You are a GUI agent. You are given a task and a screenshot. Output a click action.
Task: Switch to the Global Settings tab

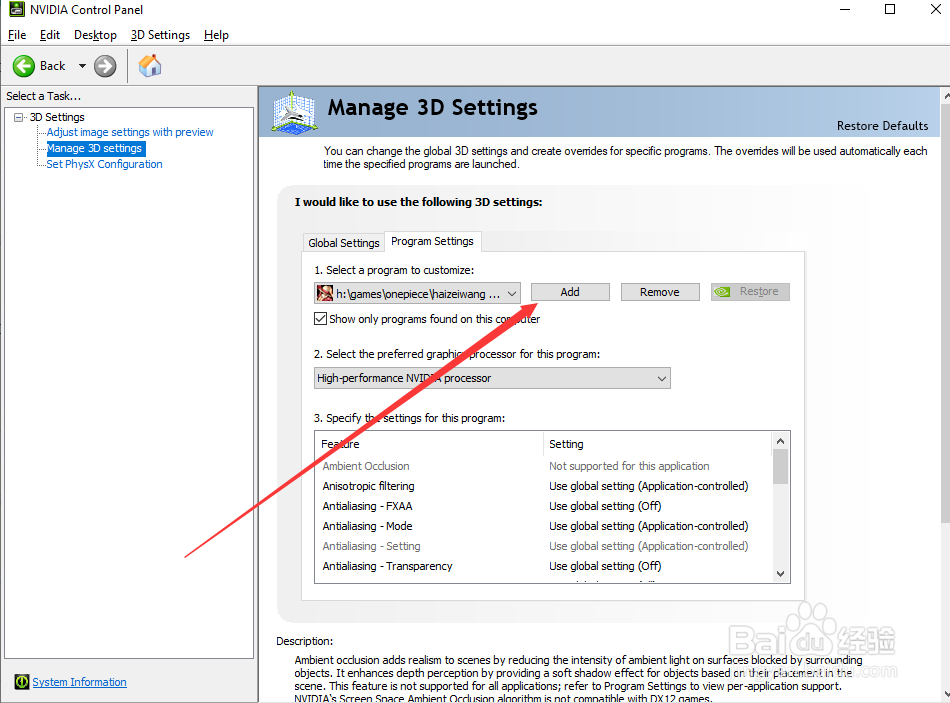pos(344,242)
